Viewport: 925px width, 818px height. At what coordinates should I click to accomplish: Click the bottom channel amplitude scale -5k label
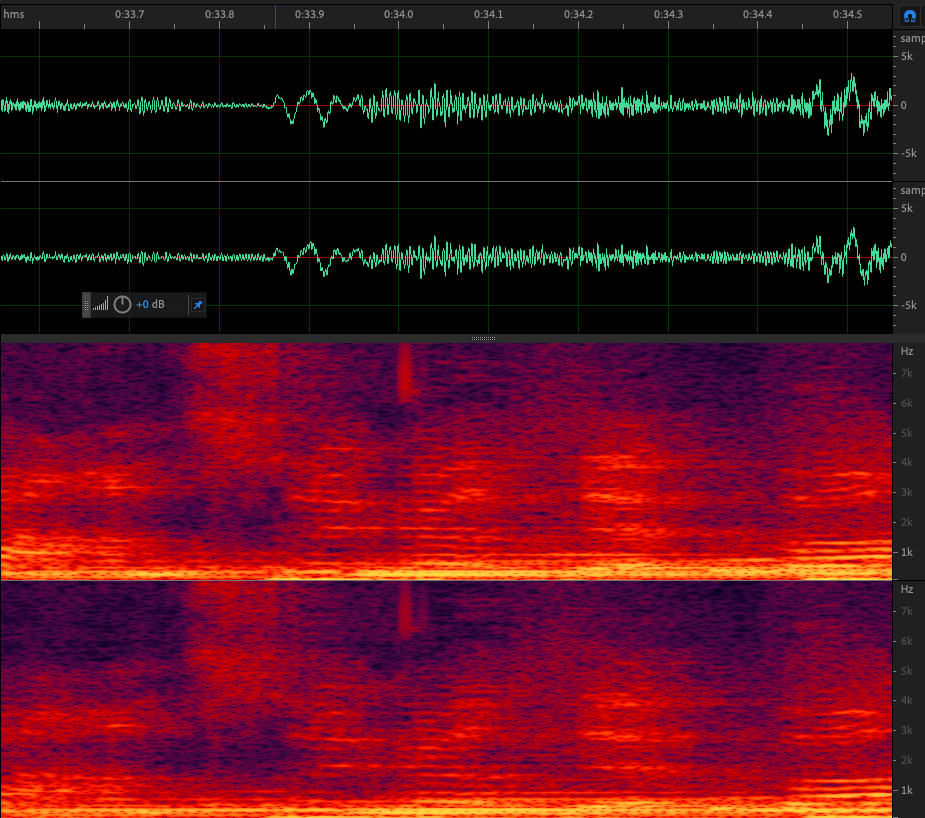coord(907,306)
